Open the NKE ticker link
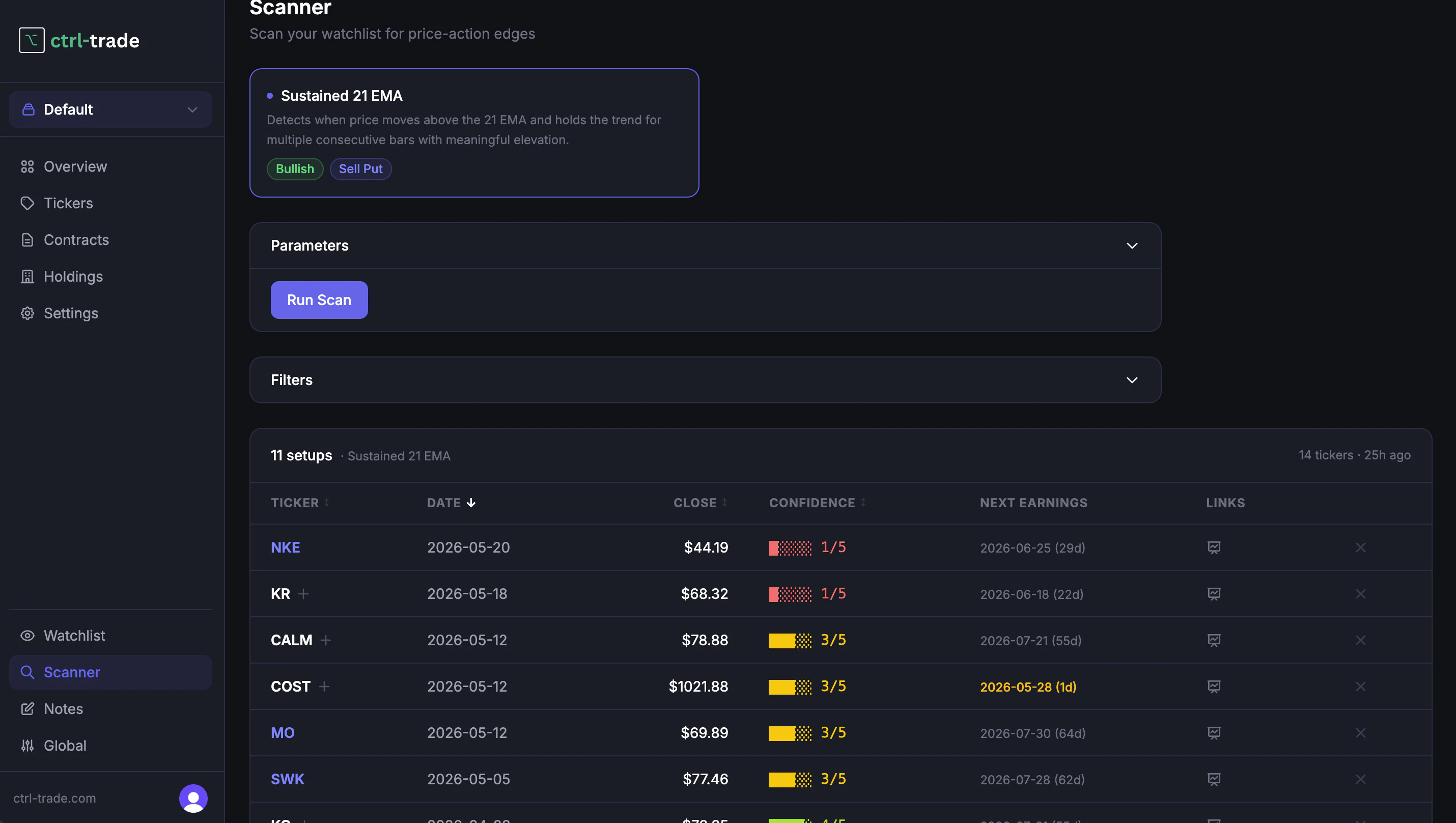1456x823 pixels. pos(286,547)
